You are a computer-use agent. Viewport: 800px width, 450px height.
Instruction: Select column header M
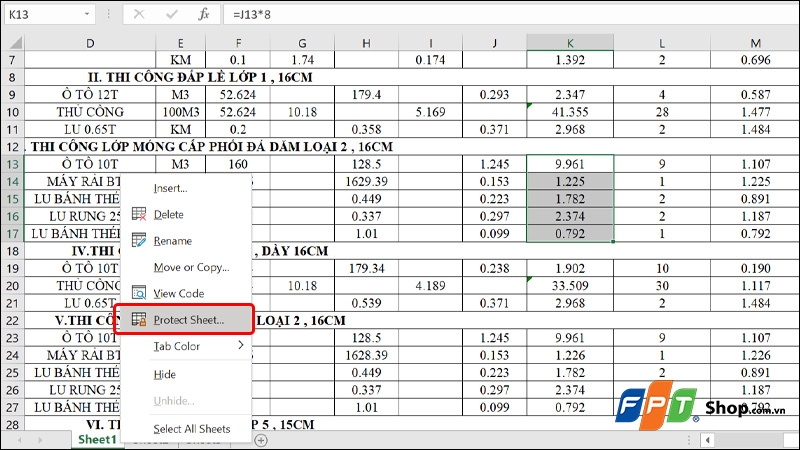(755, 43)
